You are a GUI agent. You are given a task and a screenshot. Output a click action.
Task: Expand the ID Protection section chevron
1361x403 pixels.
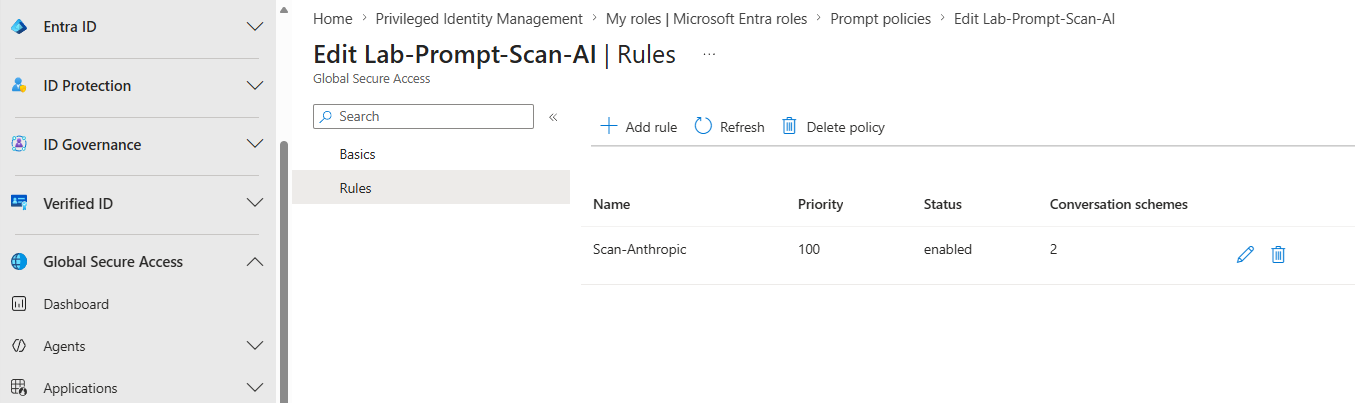[x=255, y=86]
